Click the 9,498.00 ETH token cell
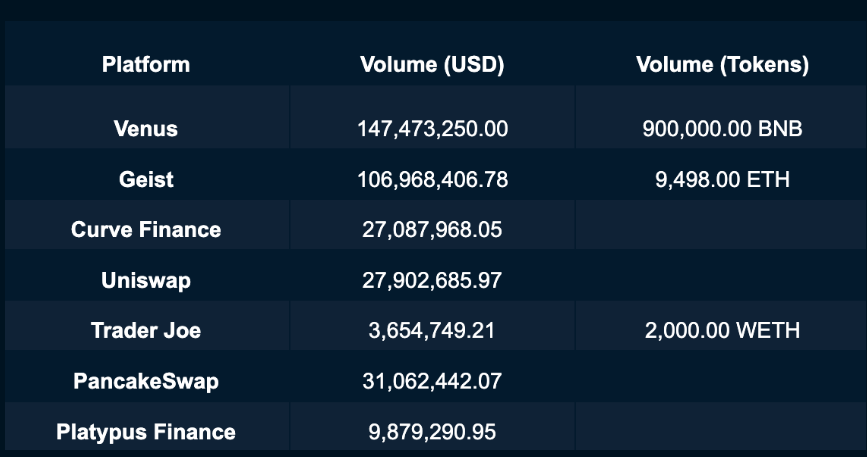Viewport: 867px width, 457px height. [722, 180]
